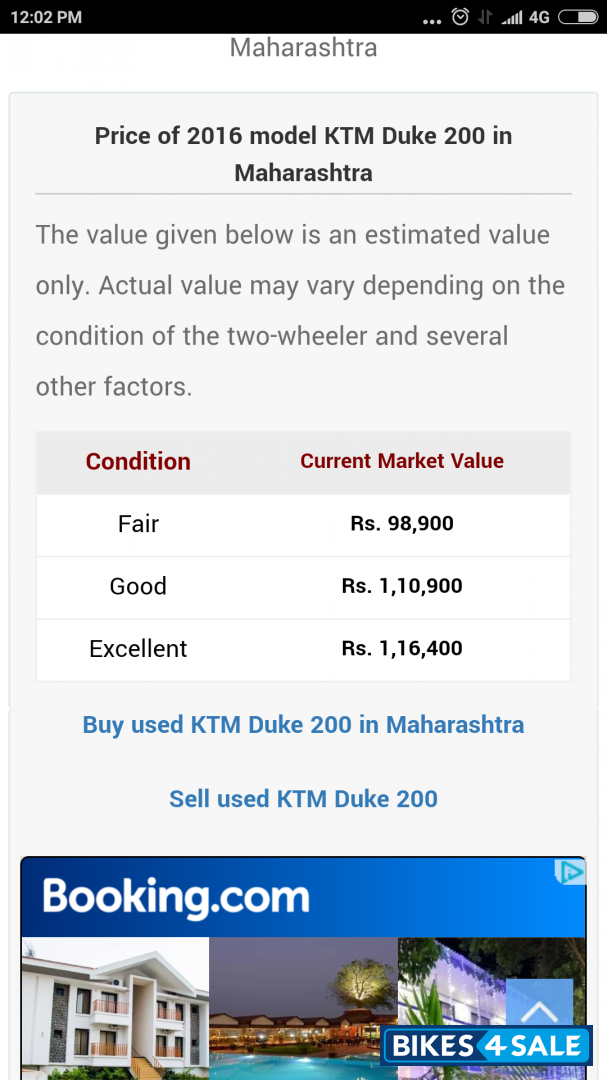Select the resort pool night thumbnail
Viewport: 607px width, 1080px height.
point(303,1008)
